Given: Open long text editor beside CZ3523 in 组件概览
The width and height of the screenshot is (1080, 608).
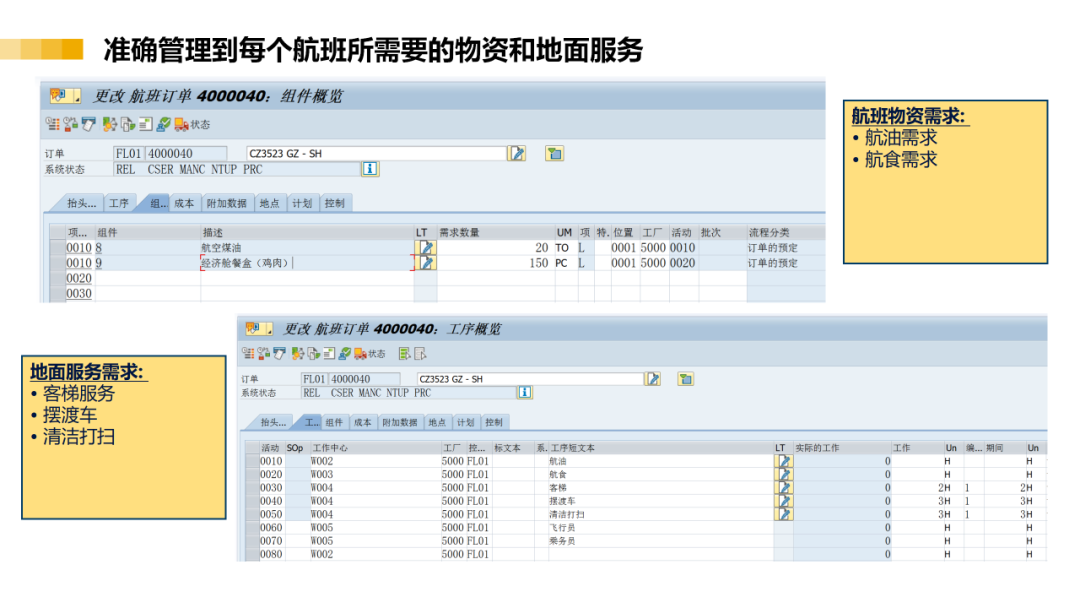Looking at the screenshot, I should [x=517, y=153].
